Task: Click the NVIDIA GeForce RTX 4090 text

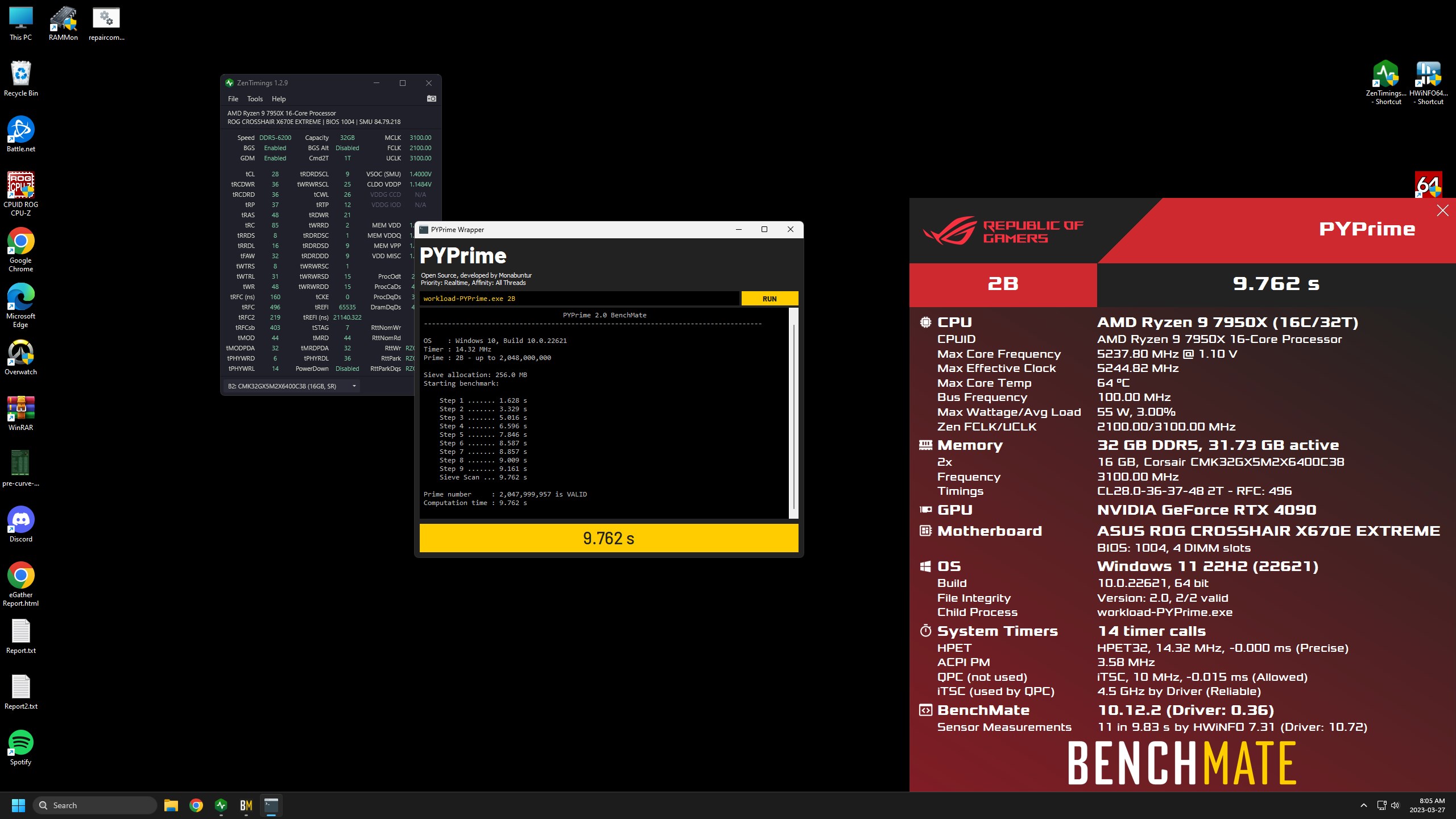Action: pyautogui.click(x=1206, y=510)
